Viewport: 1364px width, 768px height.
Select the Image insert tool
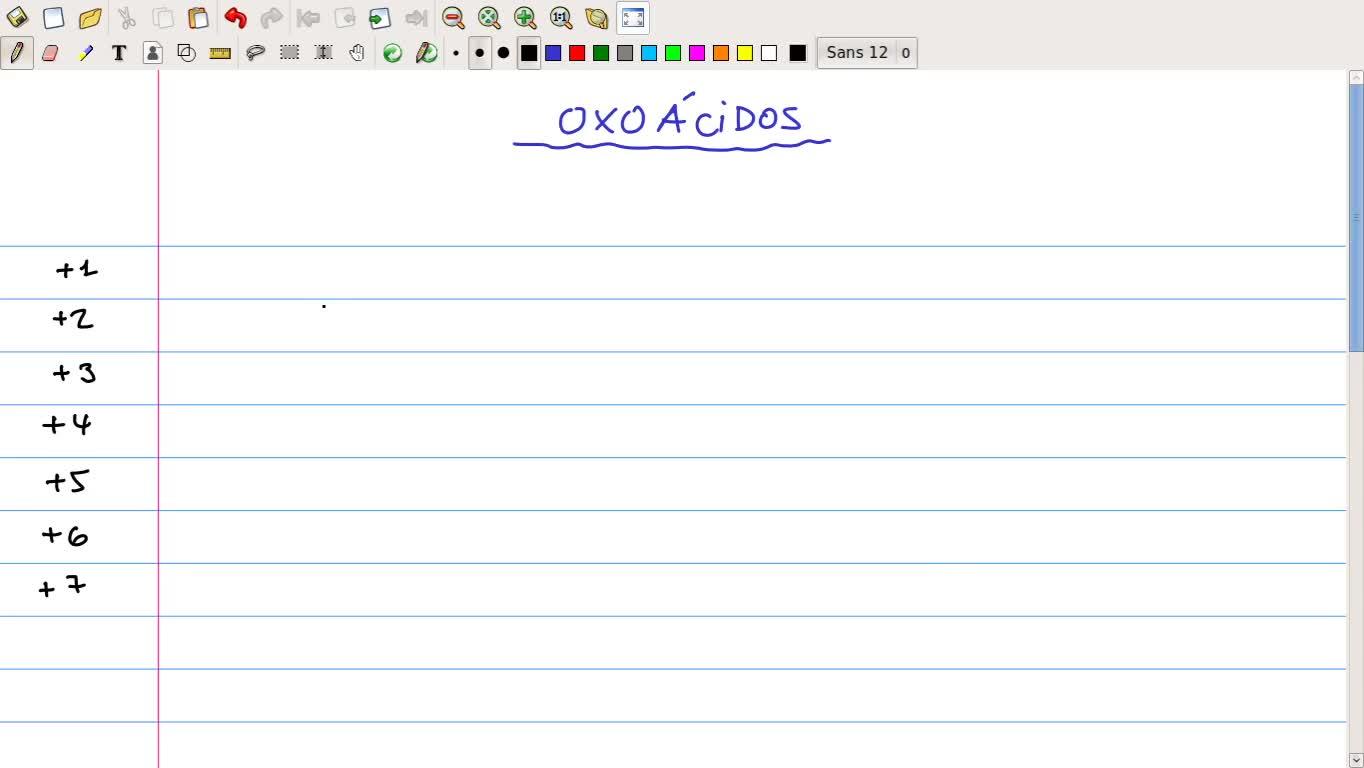pos(153,53)
